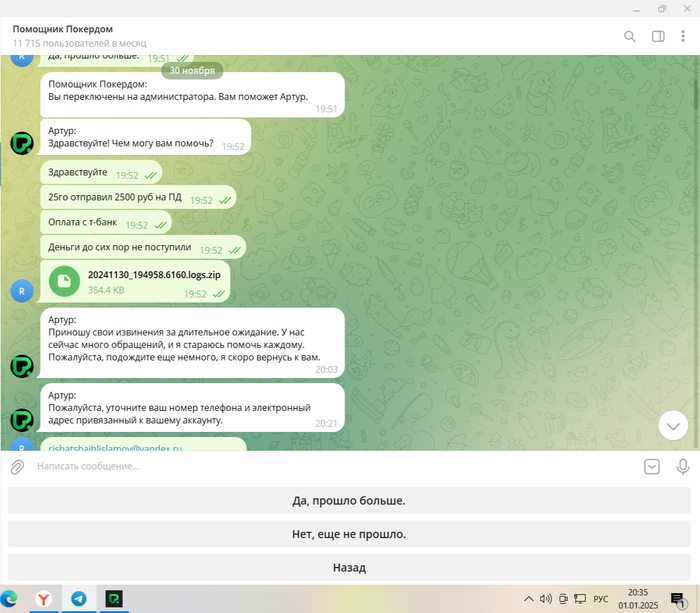Screen dimensions: 700x613
Task: Show hidden tray icons chevron
Action: pos(529,599)
